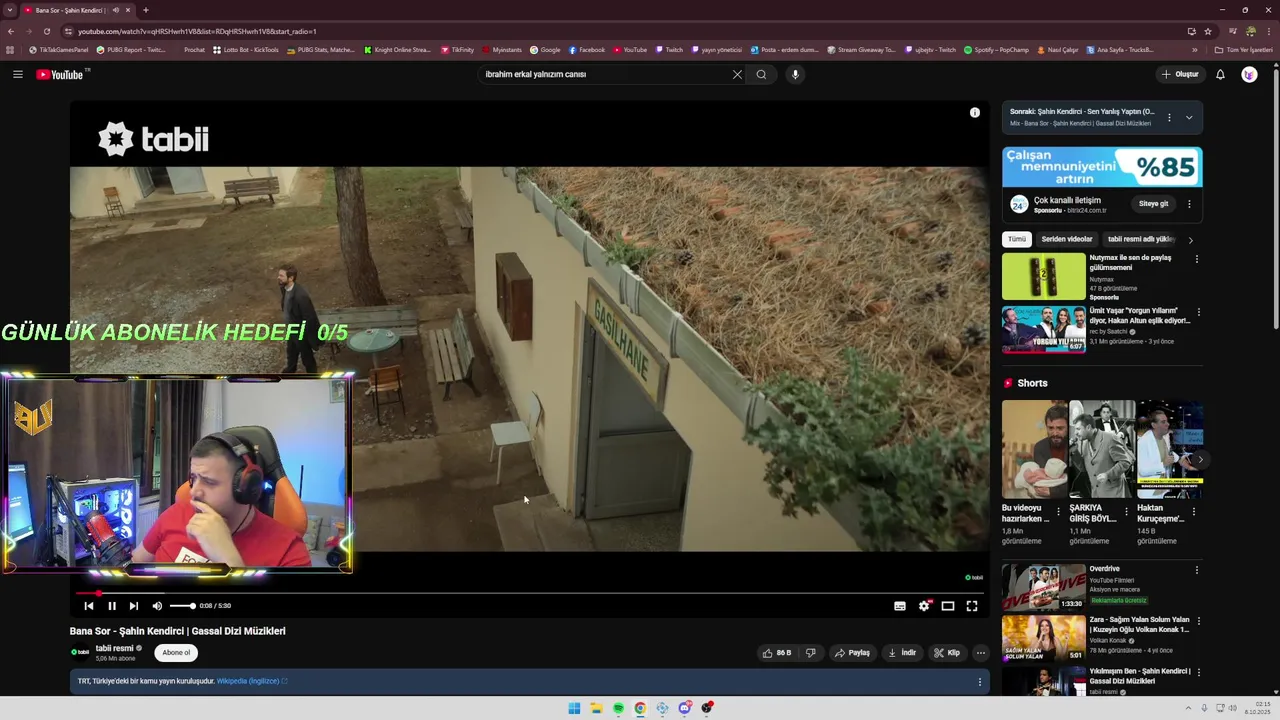Select the Seriden videolar chip

pos(1067,240)
